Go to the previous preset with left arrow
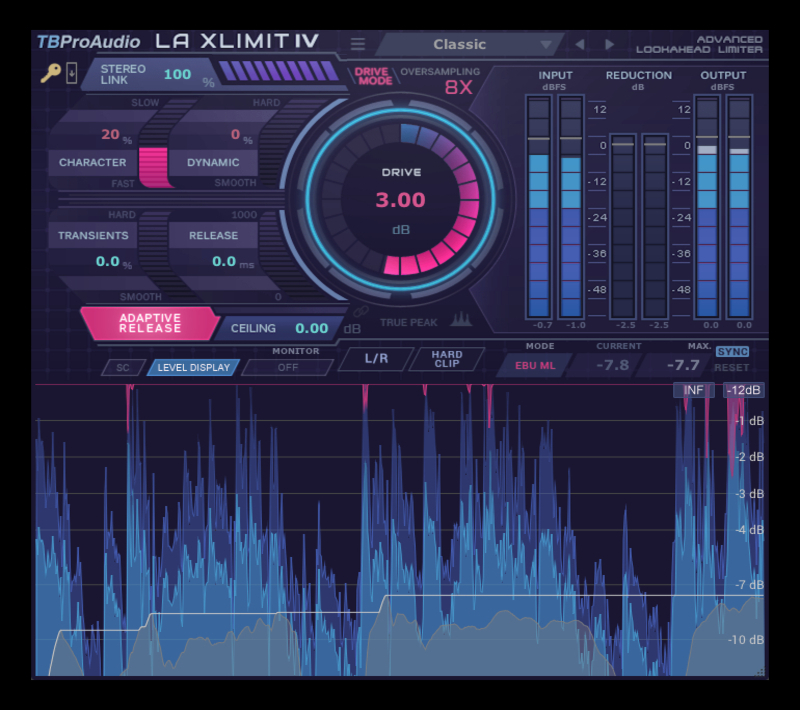This screenshot has height=710, width=800. click(579, 44)
